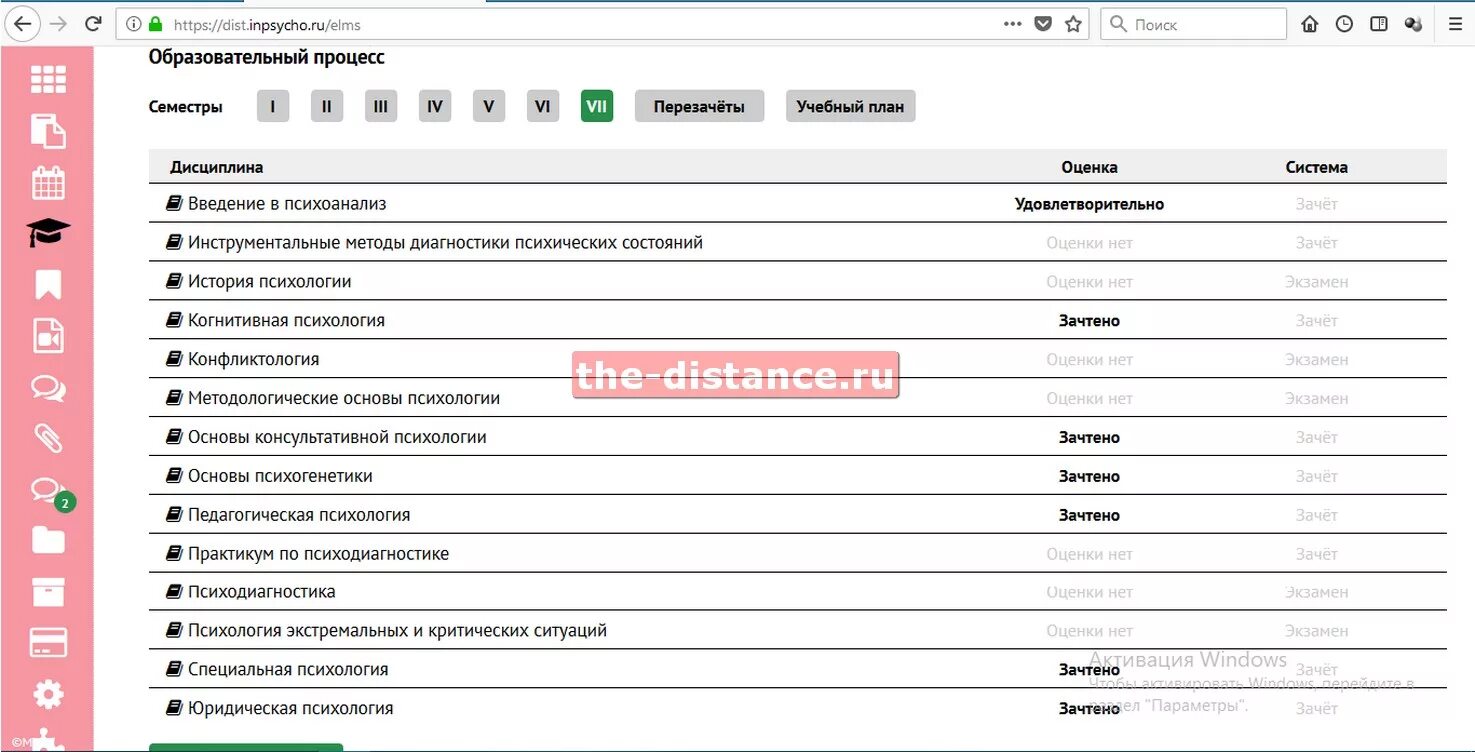This screenshot has height=752, width=1475.
Task: Open the settings gear icon in sidebar
Action: click(x=48, y=694)
